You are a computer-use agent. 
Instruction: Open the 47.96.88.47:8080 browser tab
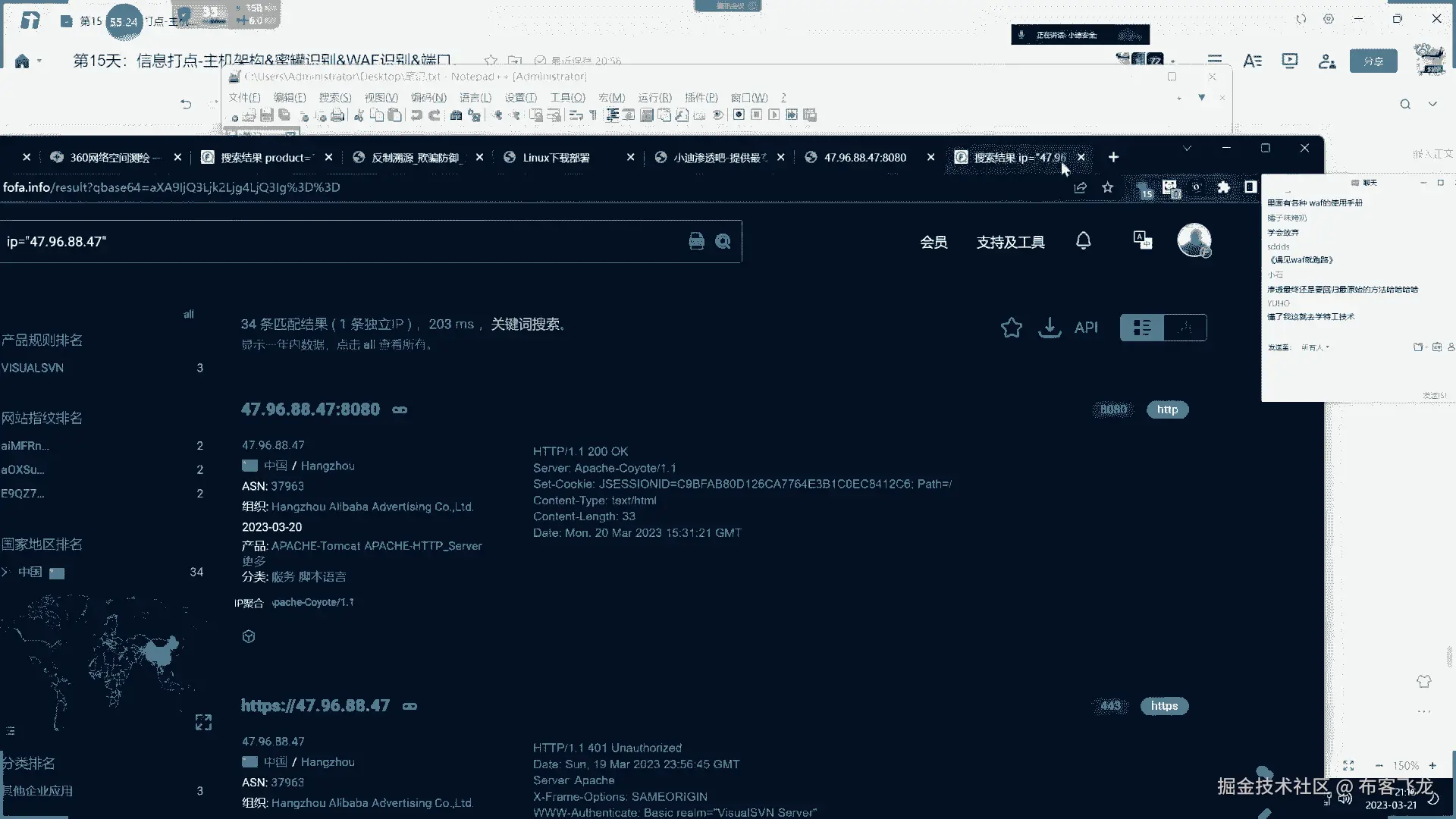coord(864,158)
